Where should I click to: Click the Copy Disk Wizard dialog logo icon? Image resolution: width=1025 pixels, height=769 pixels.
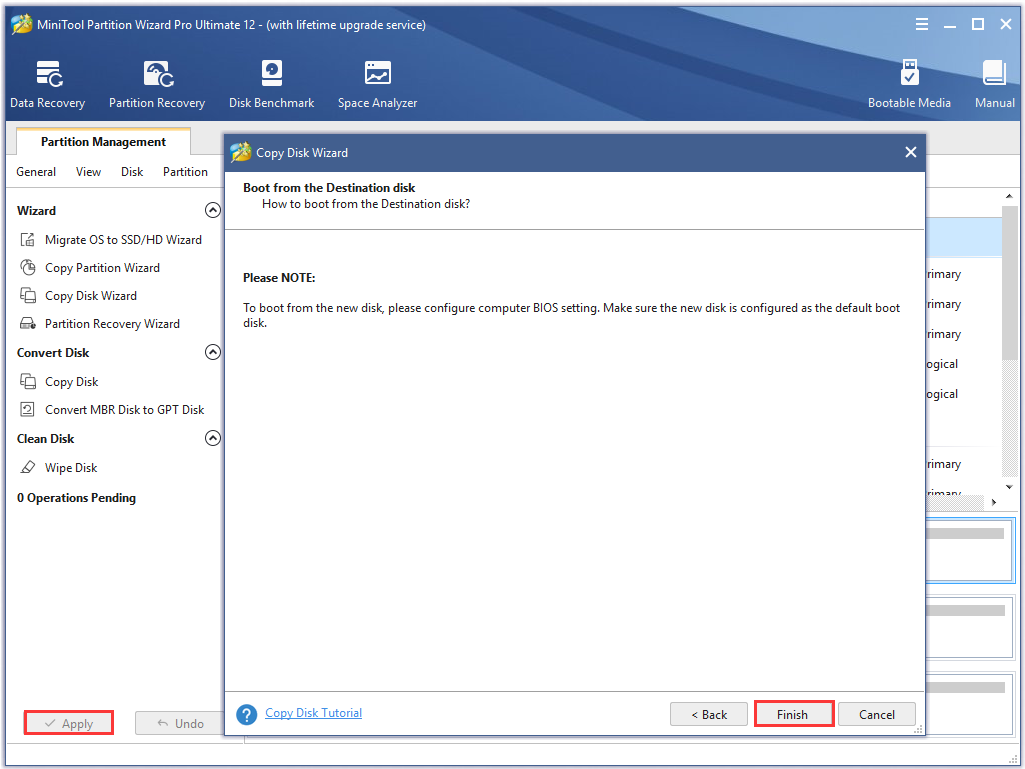241,152
